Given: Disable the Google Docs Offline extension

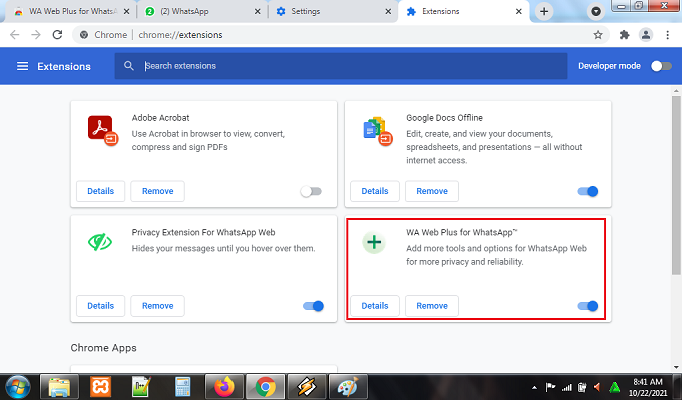Looking at the screenshot, I should coord(588,191).
